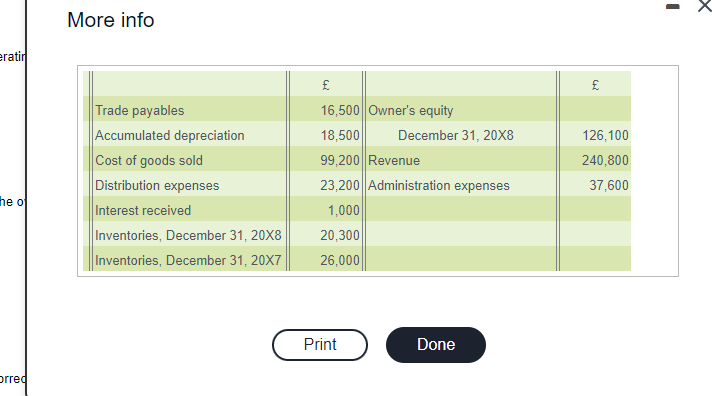Click the Cost of goods sold cell

click(x=148, y=160)
